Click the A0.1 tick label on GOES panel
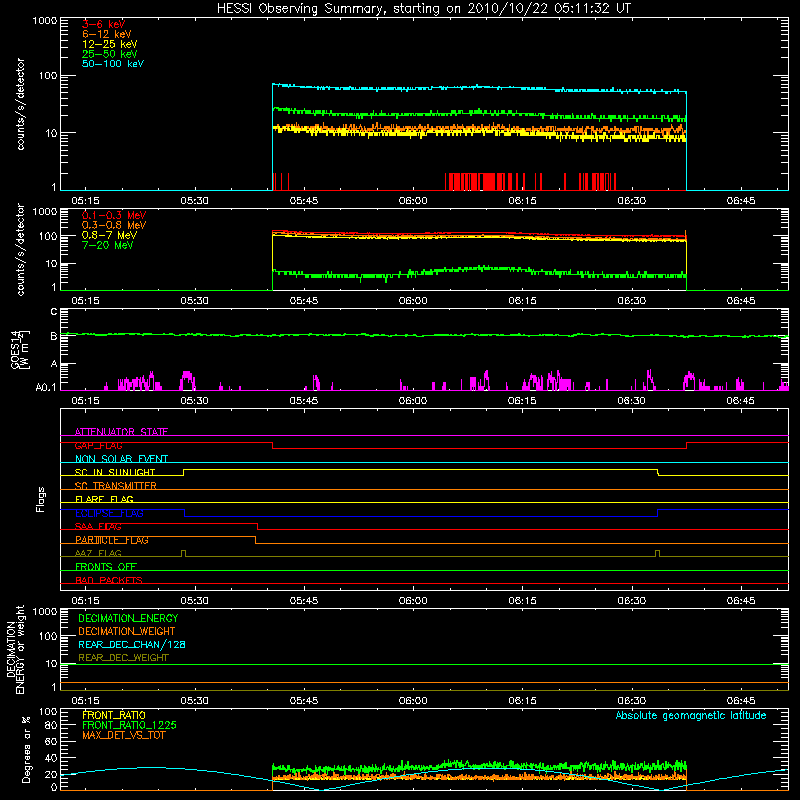Image resolution: width=800 pixels, height=800 pixels. point(46,387)
